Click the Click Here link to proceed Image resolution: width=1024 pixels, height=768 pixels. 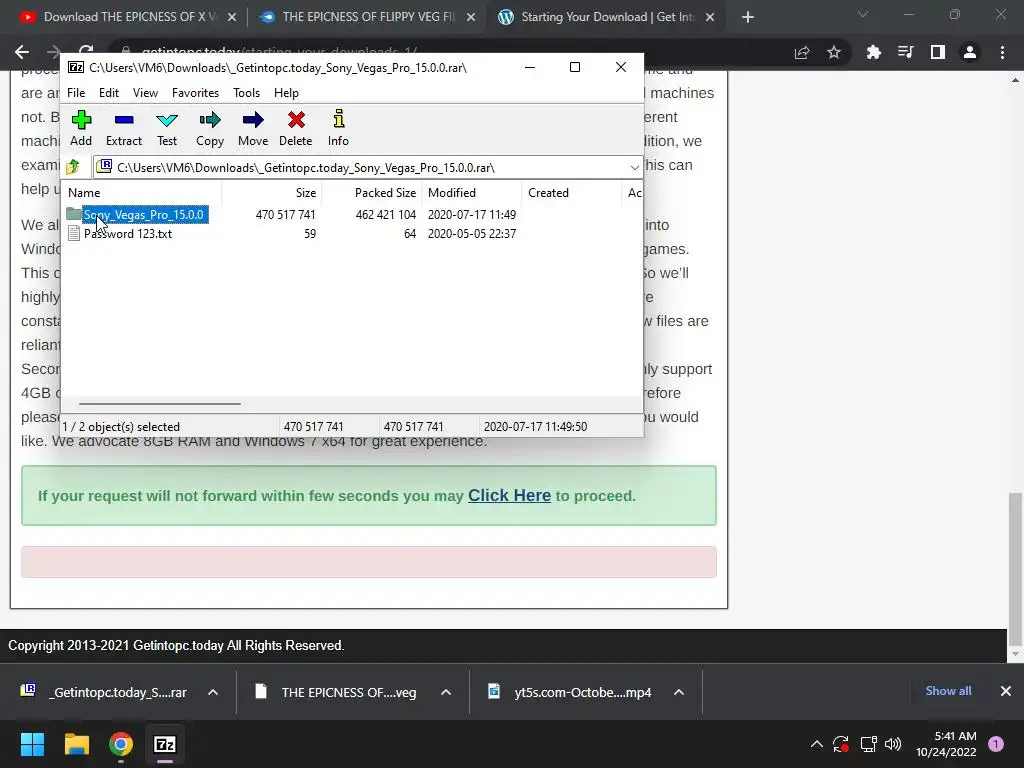click(x=509, y=496)
